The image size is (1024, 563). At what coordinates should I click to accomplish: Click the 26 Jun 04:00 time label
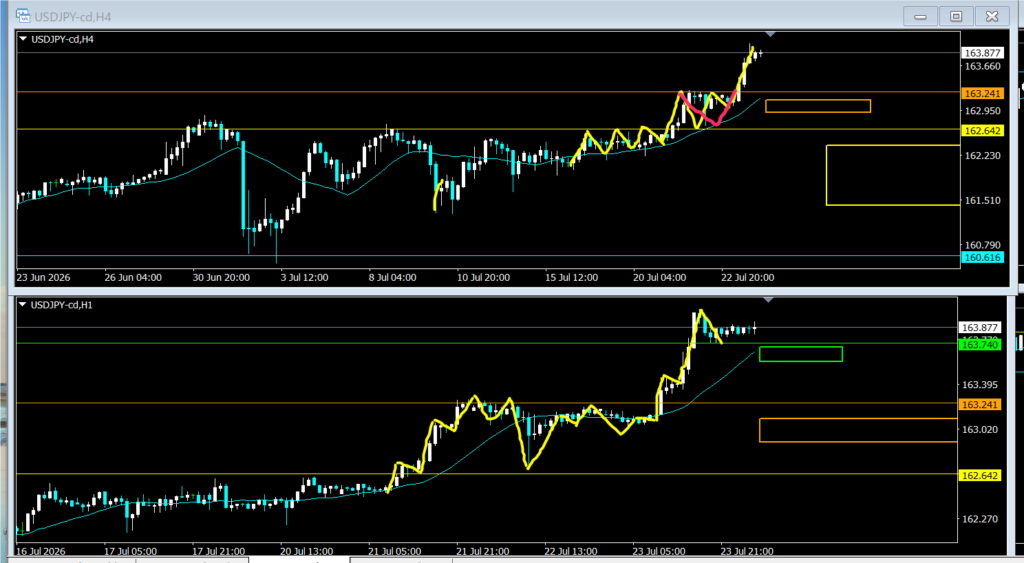tap(133, 278)
